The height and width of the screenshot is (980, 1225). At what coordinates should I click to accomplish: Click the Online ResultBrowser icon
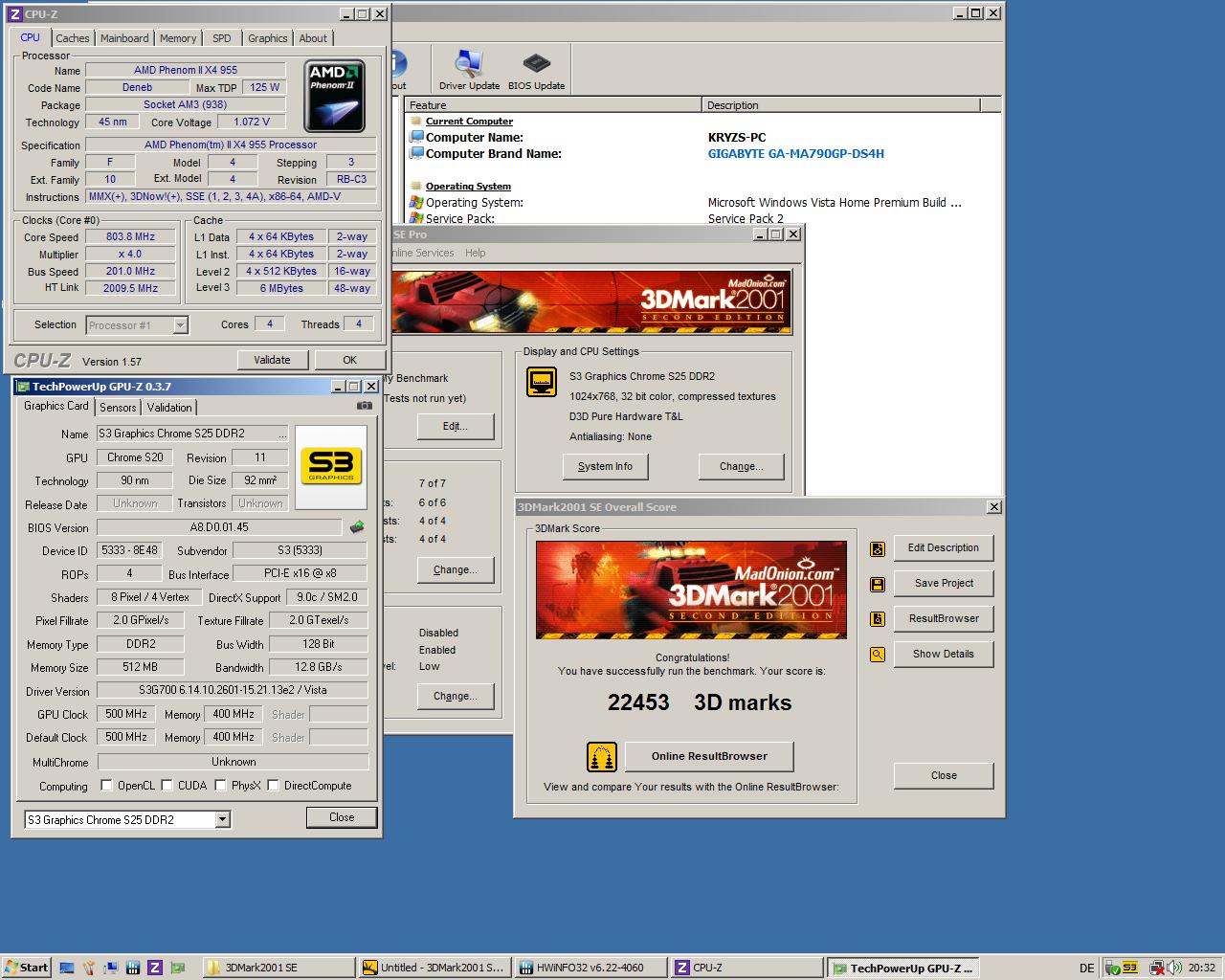(x=601, y=757)
